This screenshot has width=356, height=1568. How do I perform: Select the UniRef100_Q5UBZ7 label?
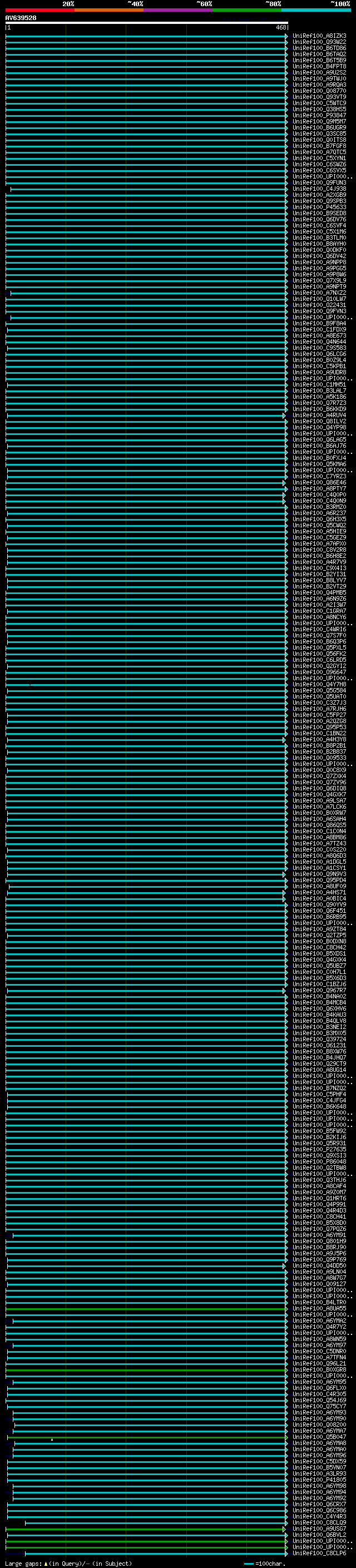pos(319,966)
